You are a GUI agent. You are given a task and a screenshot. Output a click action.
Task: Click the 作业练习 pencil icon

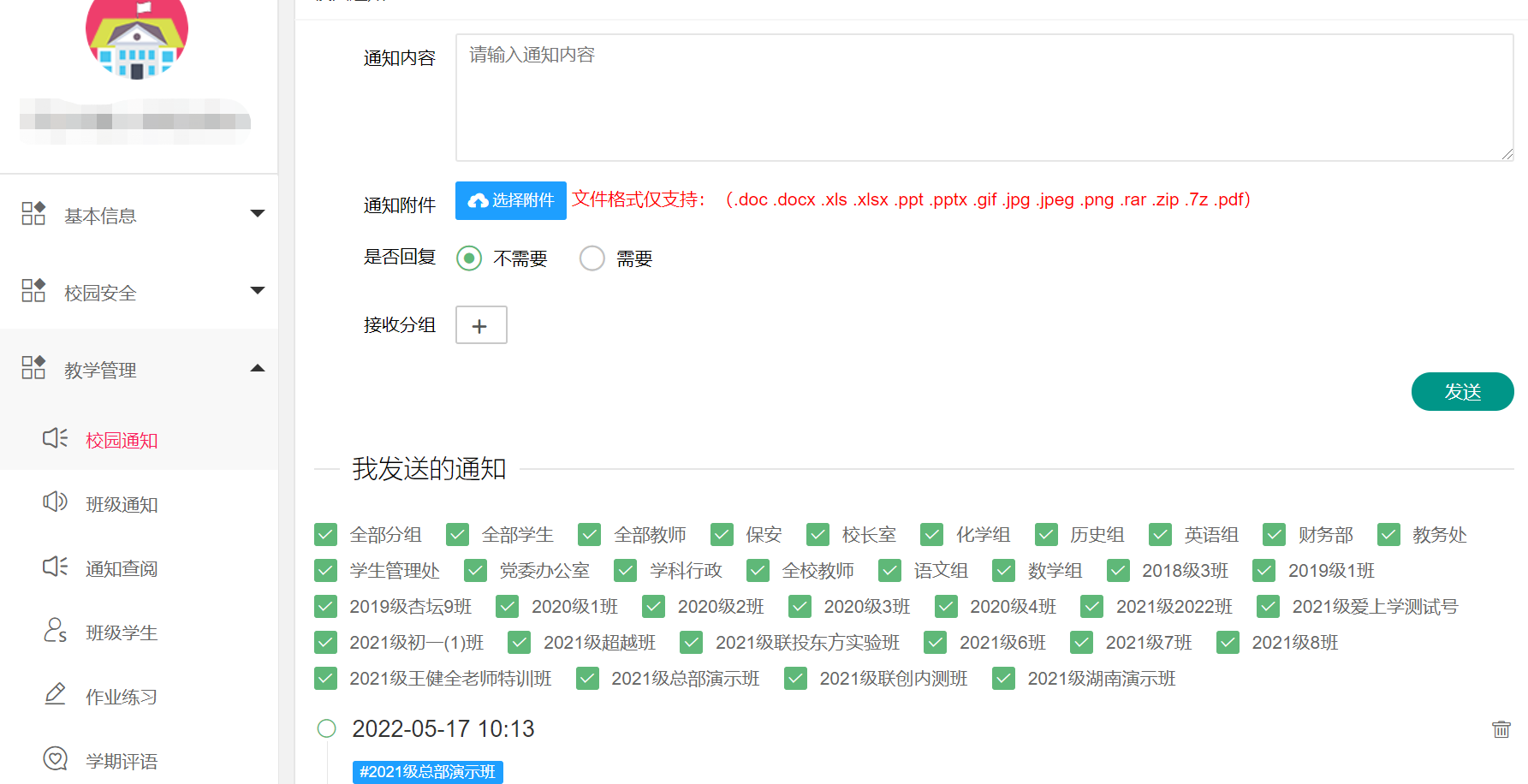point(55,694)
